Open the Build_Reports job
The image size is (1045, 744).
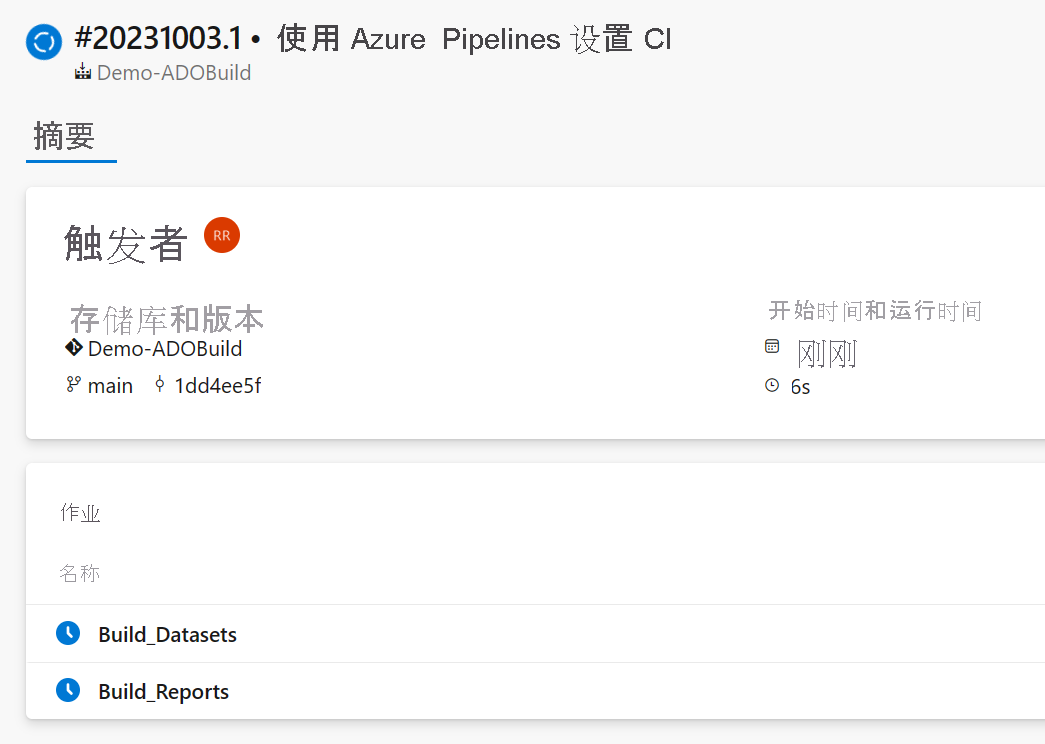point(164,692)
